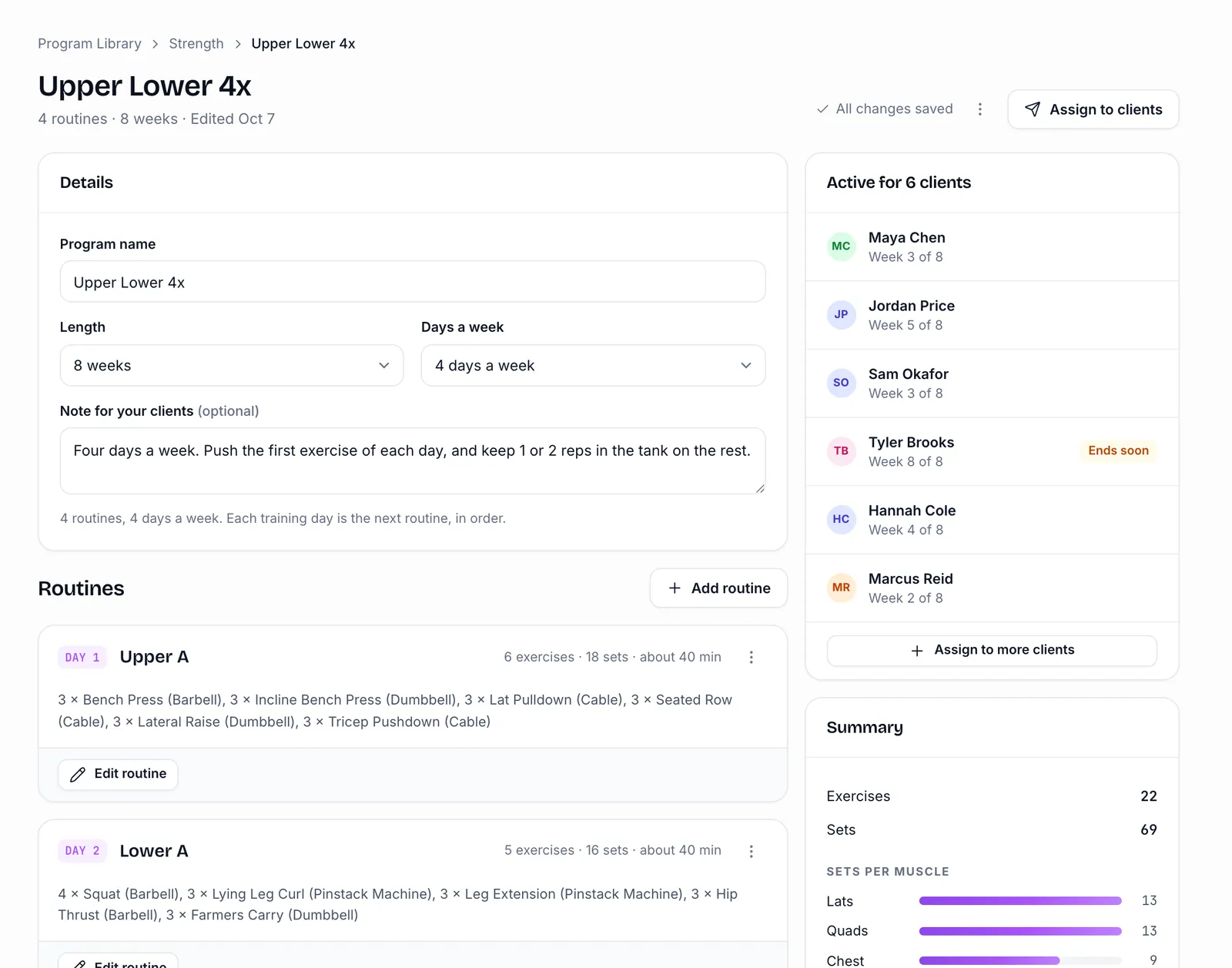
Task: Click Marcus Reid client name
Action: click(911, 578)
